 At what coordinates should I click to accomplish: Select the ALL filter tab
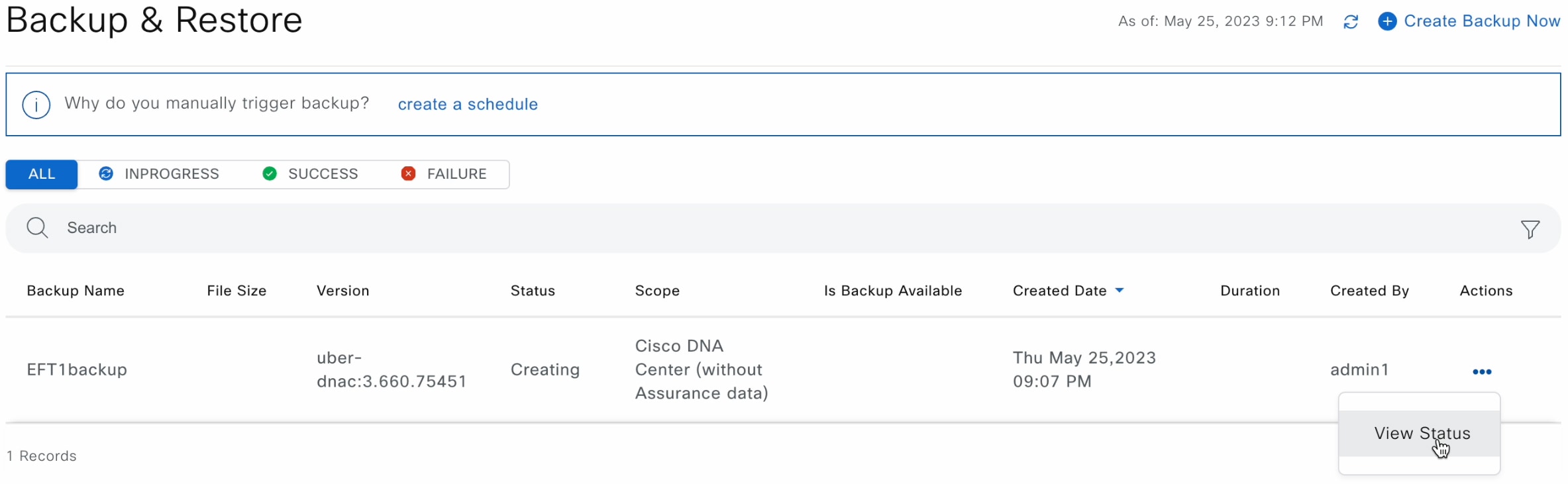coord(42,174)
